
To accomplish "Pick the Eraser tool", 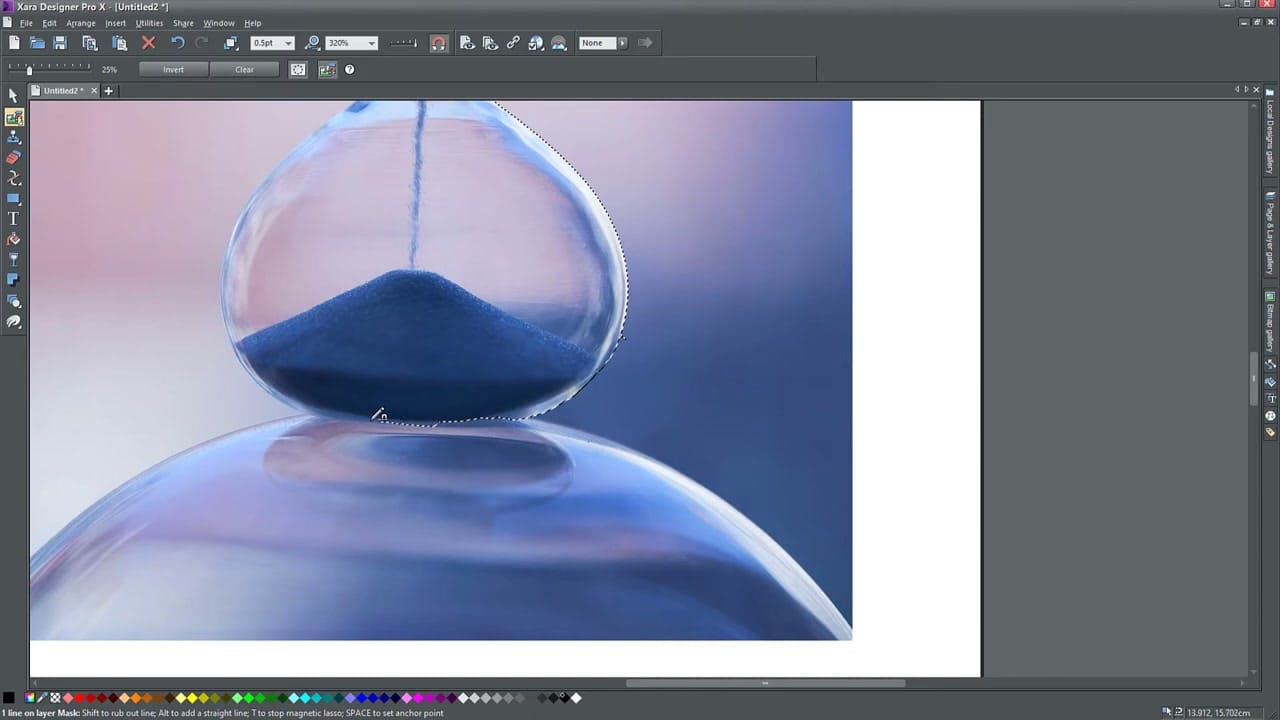I will pyautogui.click(x=13, y=158).
